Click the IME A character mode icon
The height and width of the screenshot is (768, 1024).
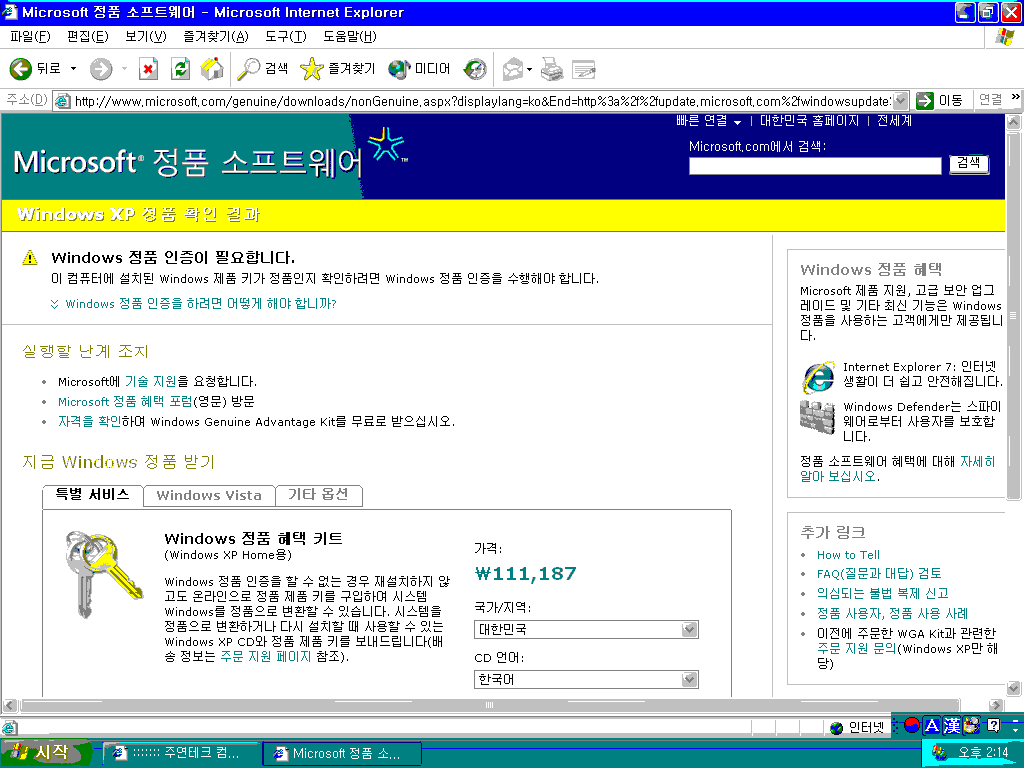pyautogui.click(x=932, y=726)
